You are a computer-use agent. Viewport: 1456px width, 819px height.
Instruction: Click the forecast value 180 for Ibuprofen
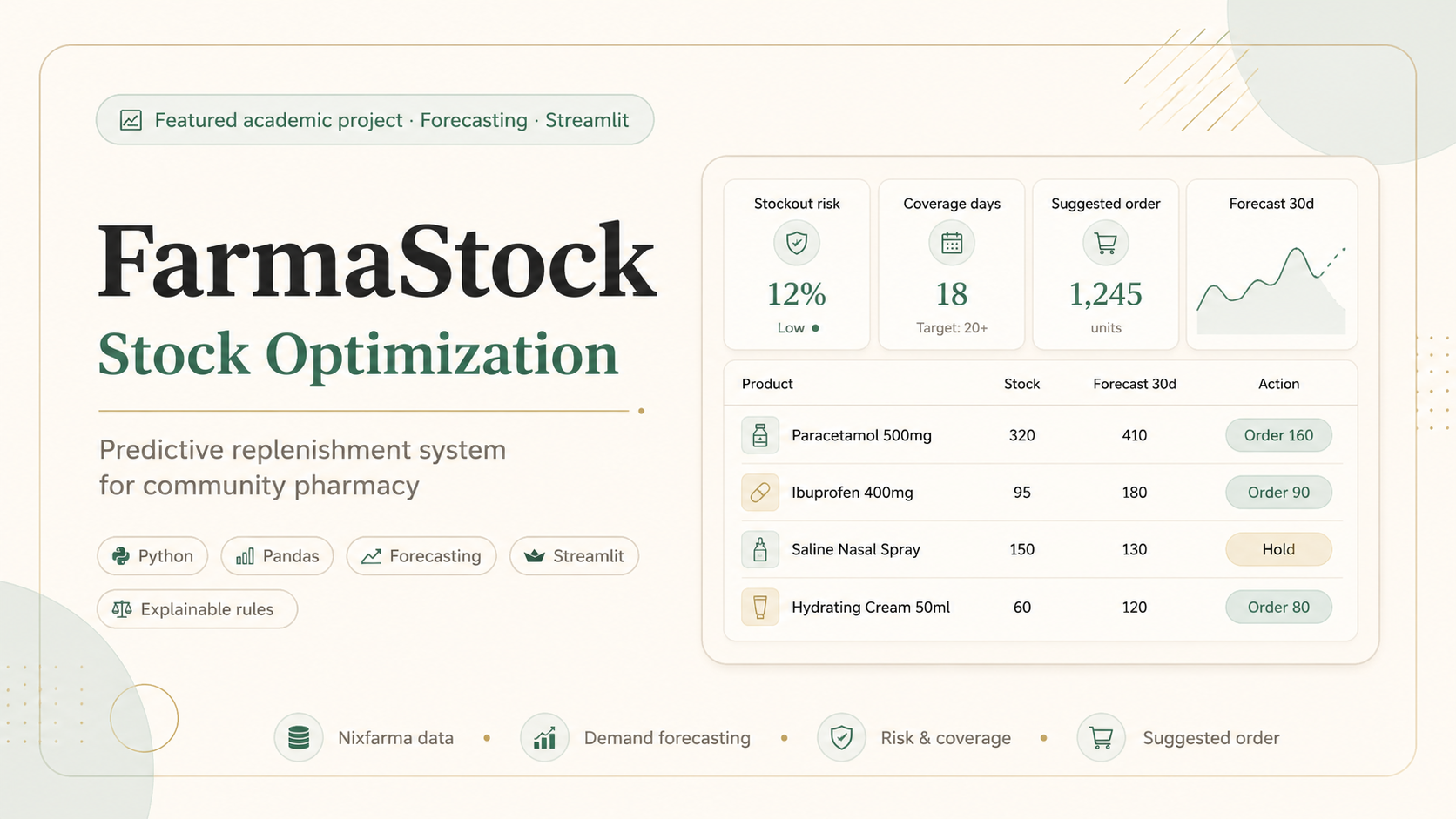pyautogui.click(x=1134, y=493)
